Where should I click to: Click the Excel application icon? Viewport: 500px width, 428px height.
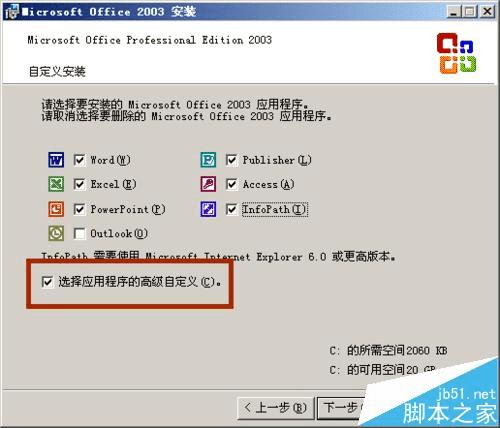point(56,184)
